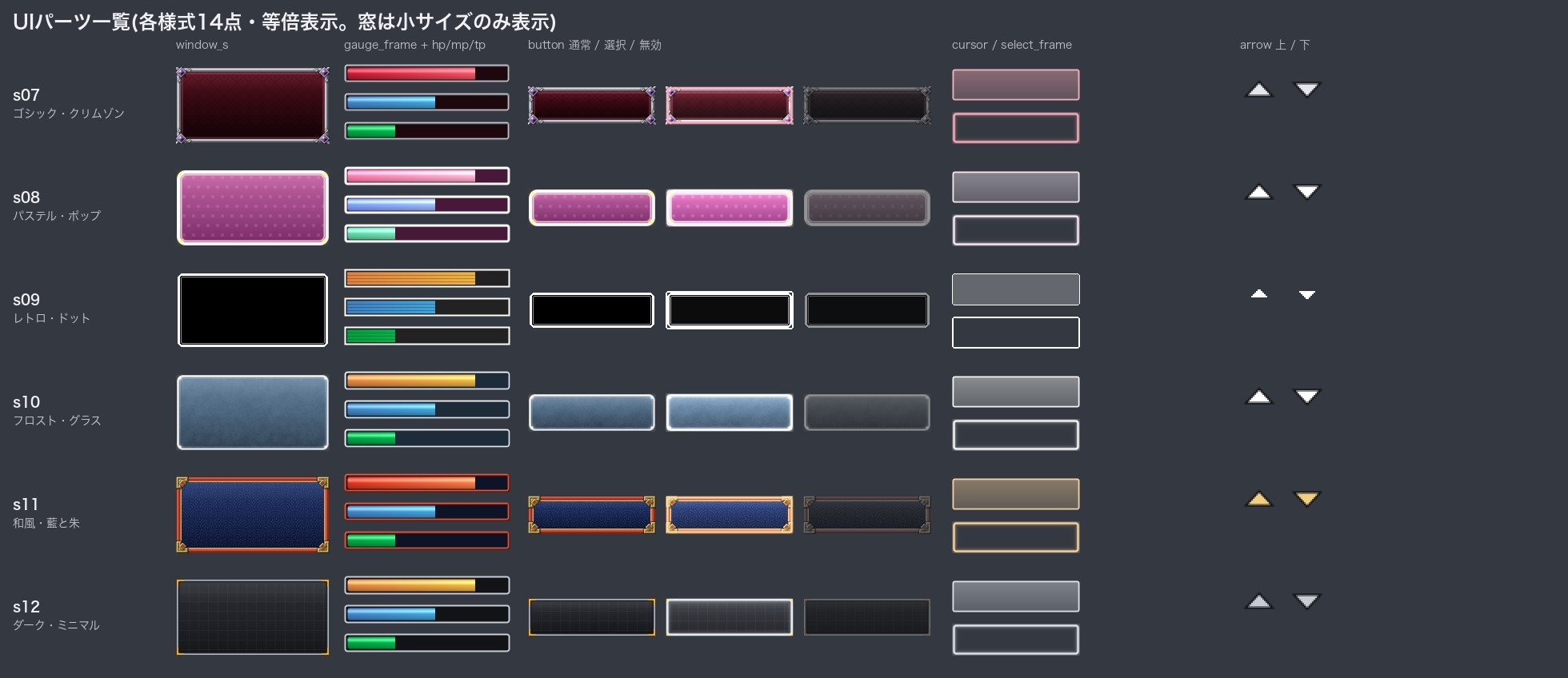Select the s12 dark minimal window thumbnail
This screenshot has height=678, width=1568.
coord(253,617)
